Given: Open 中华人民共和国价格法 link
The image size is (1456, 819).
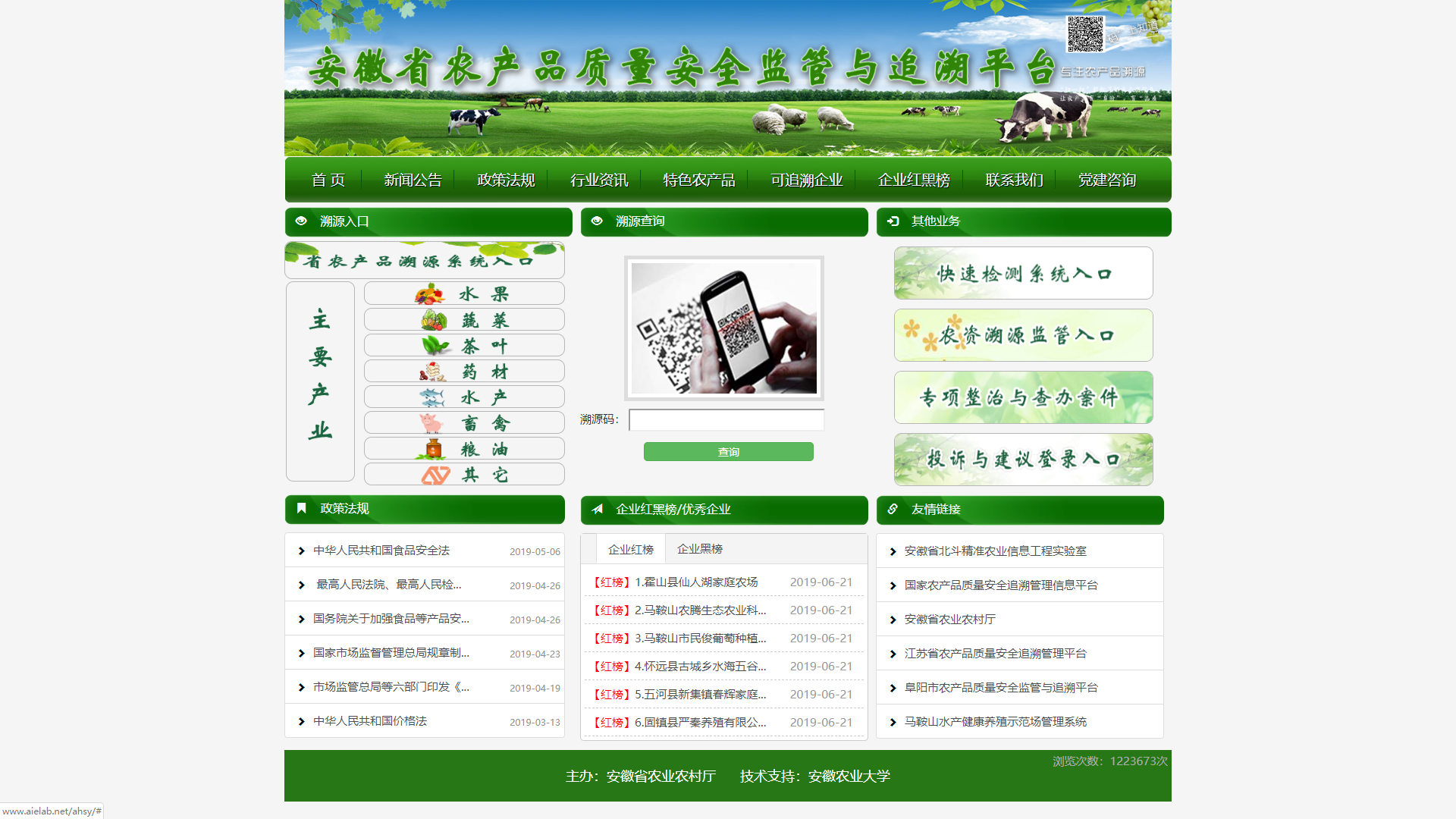Looking at the screenshot, I should click(370, 721).
